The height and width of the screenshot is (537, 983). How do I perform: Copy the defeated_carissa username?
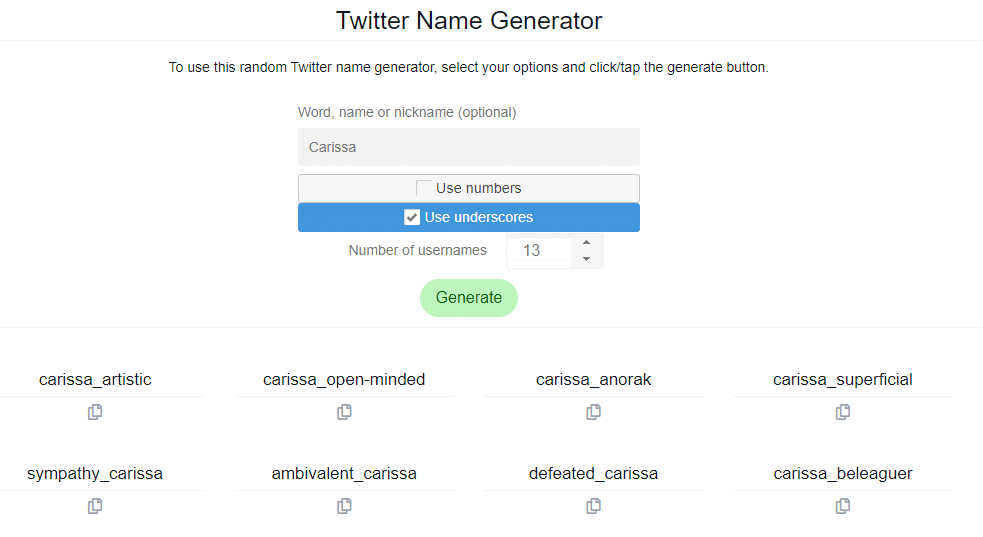click(594, 506)
